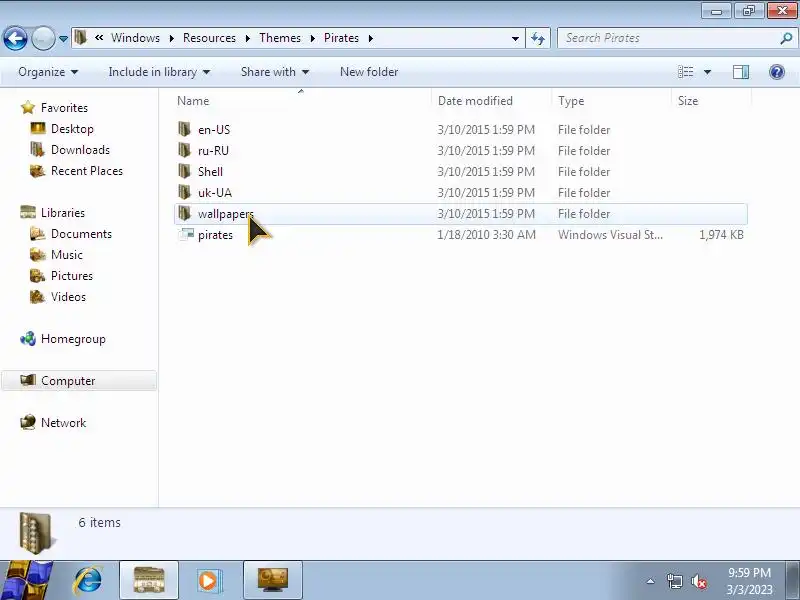Open the Organize menu
The width and height of the screenshot is (800, 600).
pos(48,72)
